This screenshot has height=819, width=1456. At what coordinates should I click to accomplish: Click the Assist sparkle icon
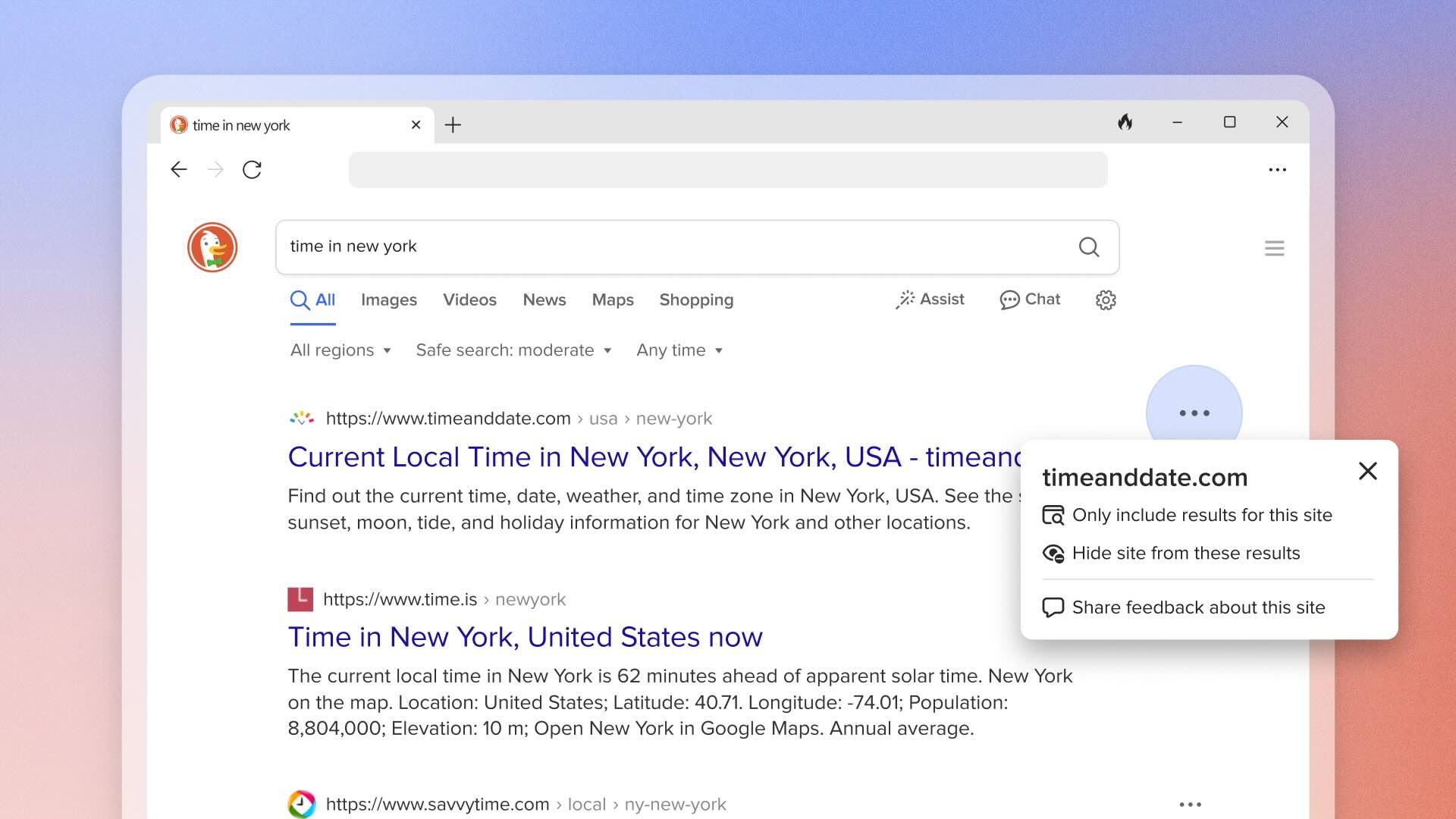pyautogui.click(x=905, y=299)
